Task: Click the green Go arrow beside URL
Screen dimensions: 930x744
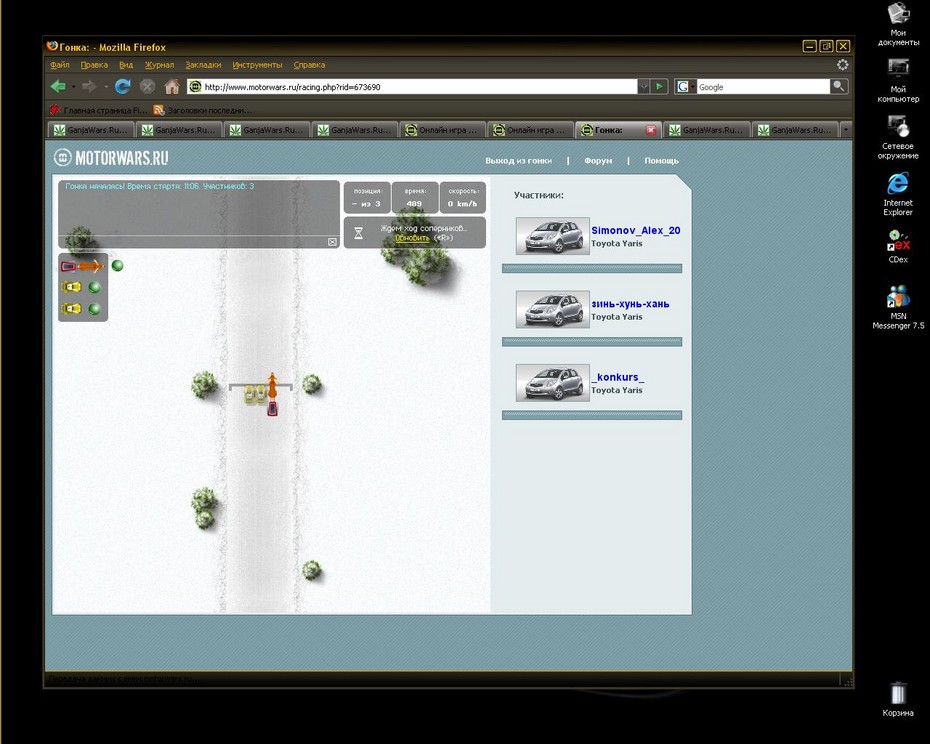Action: [660, 87]
